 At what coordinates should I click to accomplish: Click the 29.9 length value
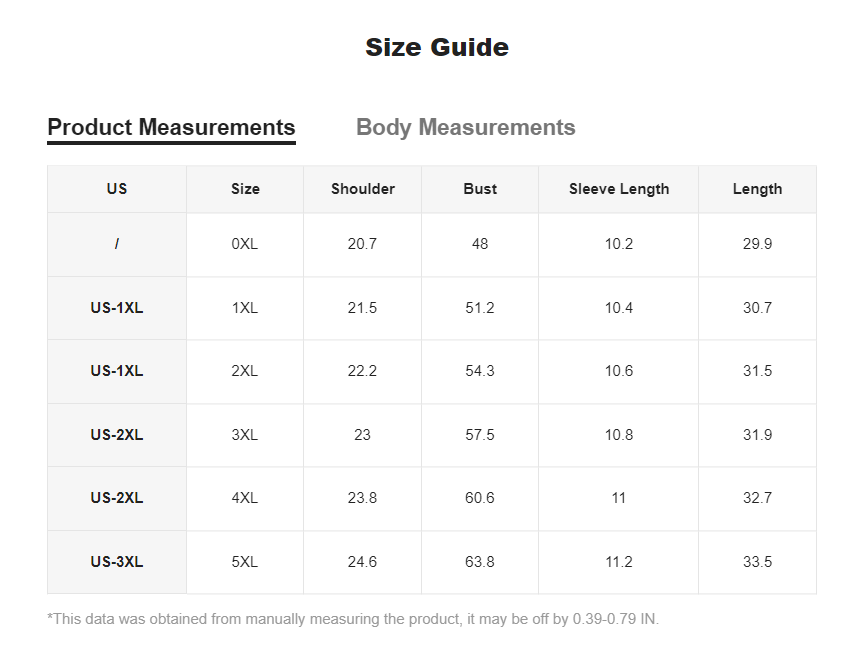click(x=758, y=244)
